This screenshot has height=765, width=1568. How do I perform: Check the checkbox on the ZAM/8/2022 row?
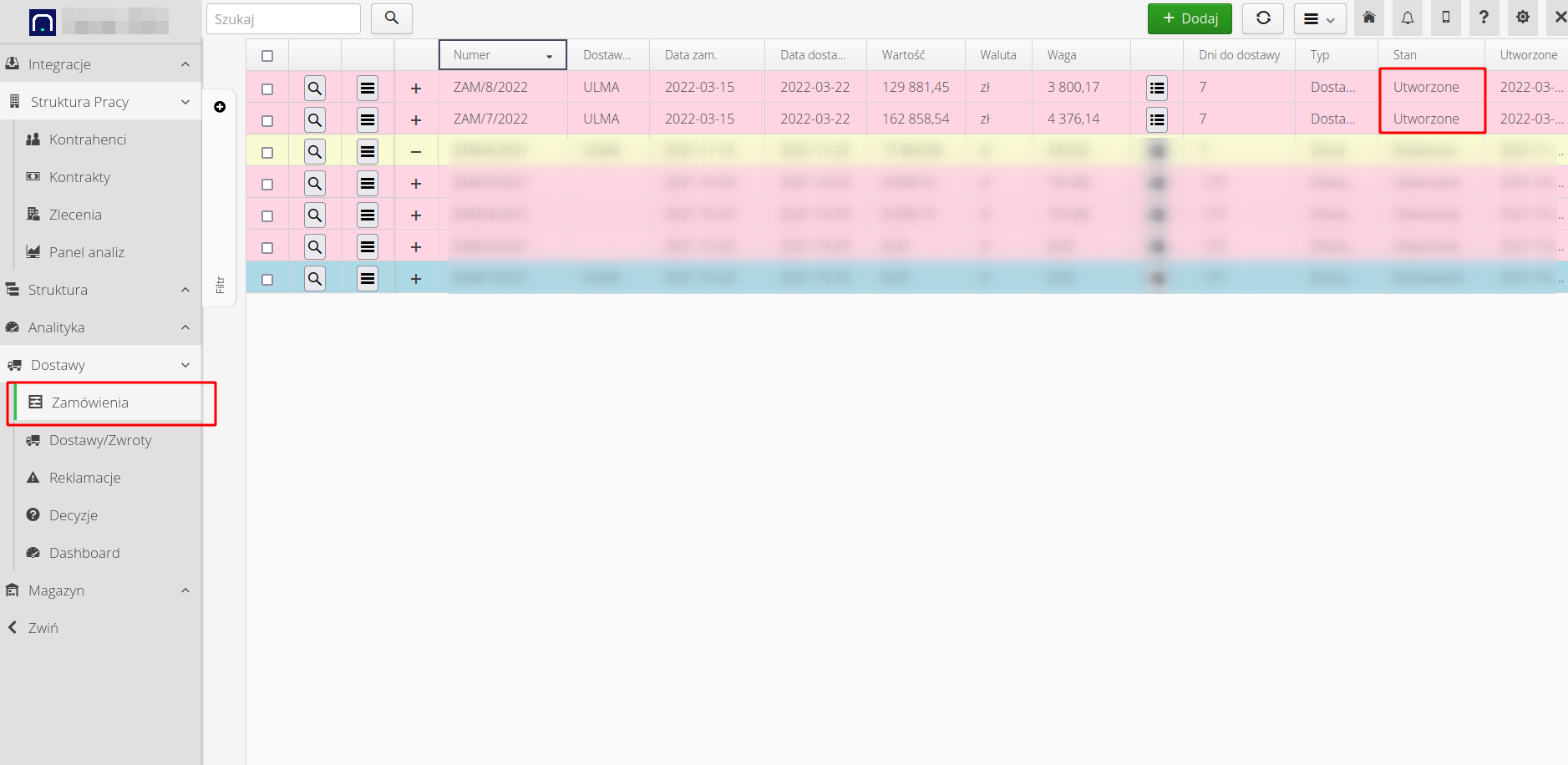coord(267,87)
